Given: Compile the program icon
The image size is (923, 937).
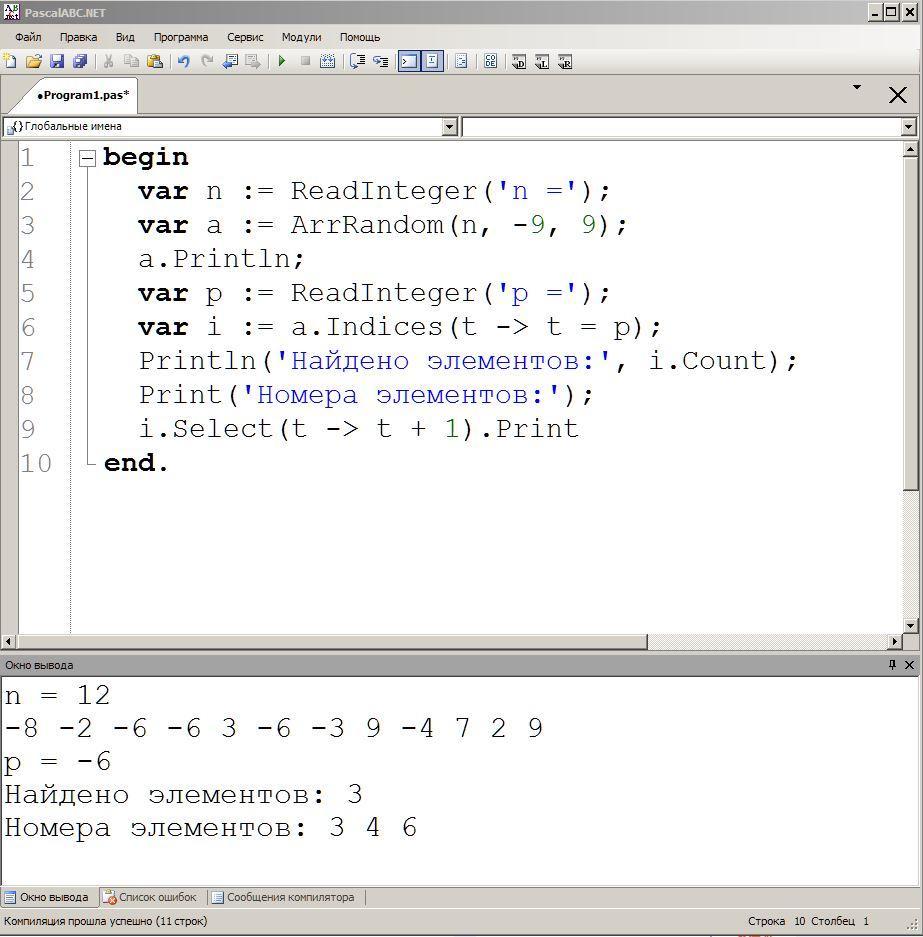Looking at the screenshot, I should 327,61.
